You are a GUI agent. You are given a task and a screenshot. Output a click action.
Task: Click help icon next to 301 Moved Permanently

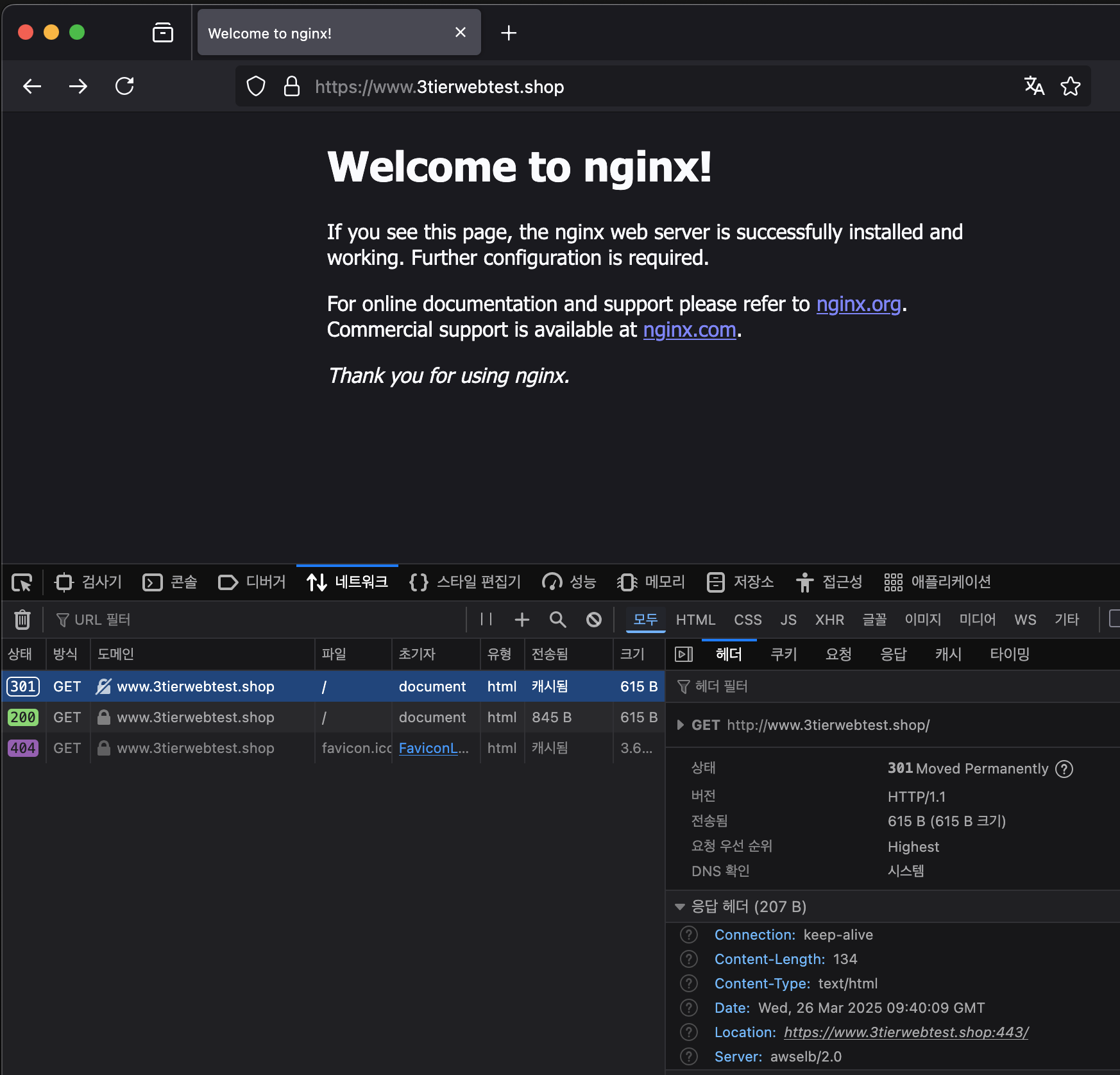click(1064, 768)
